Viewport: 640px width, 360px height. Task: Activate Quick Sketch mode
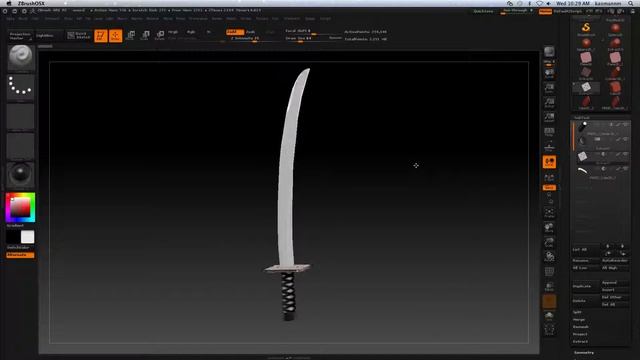(x=78, y=36)
